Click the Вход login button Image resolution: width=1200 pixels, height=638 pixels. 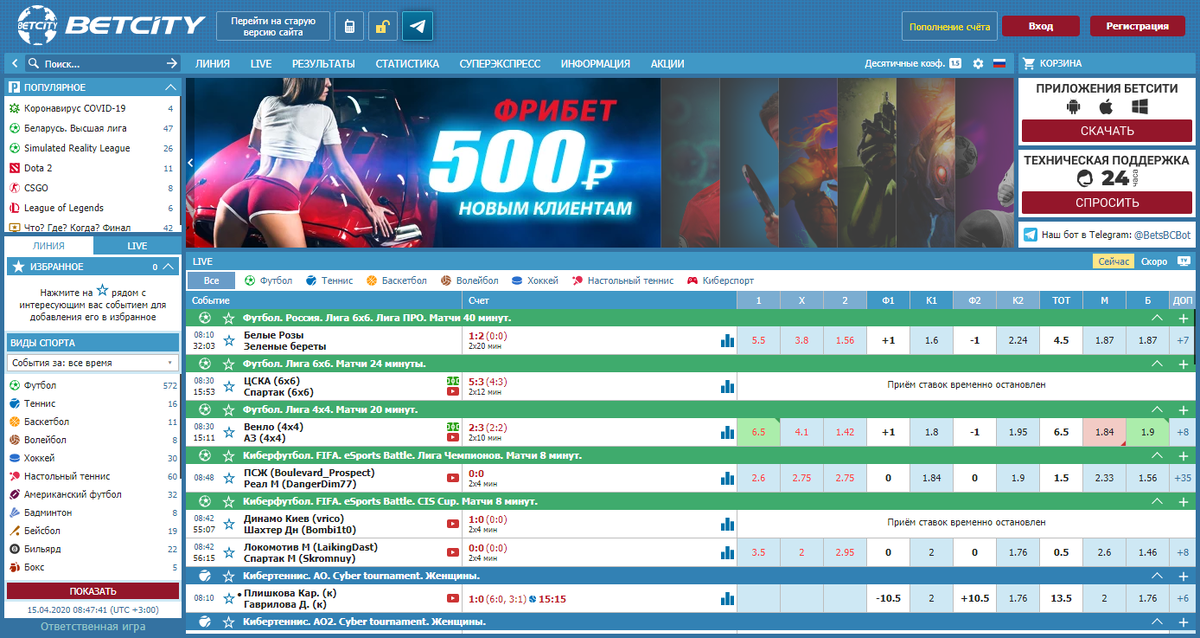click(1040, 26)
